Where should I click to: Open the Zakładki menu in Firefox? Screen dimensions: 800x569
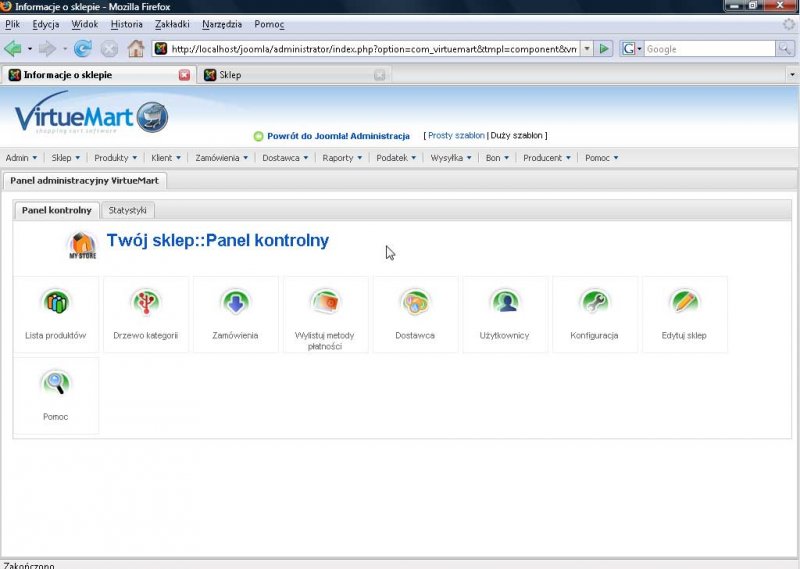(172, 23)
